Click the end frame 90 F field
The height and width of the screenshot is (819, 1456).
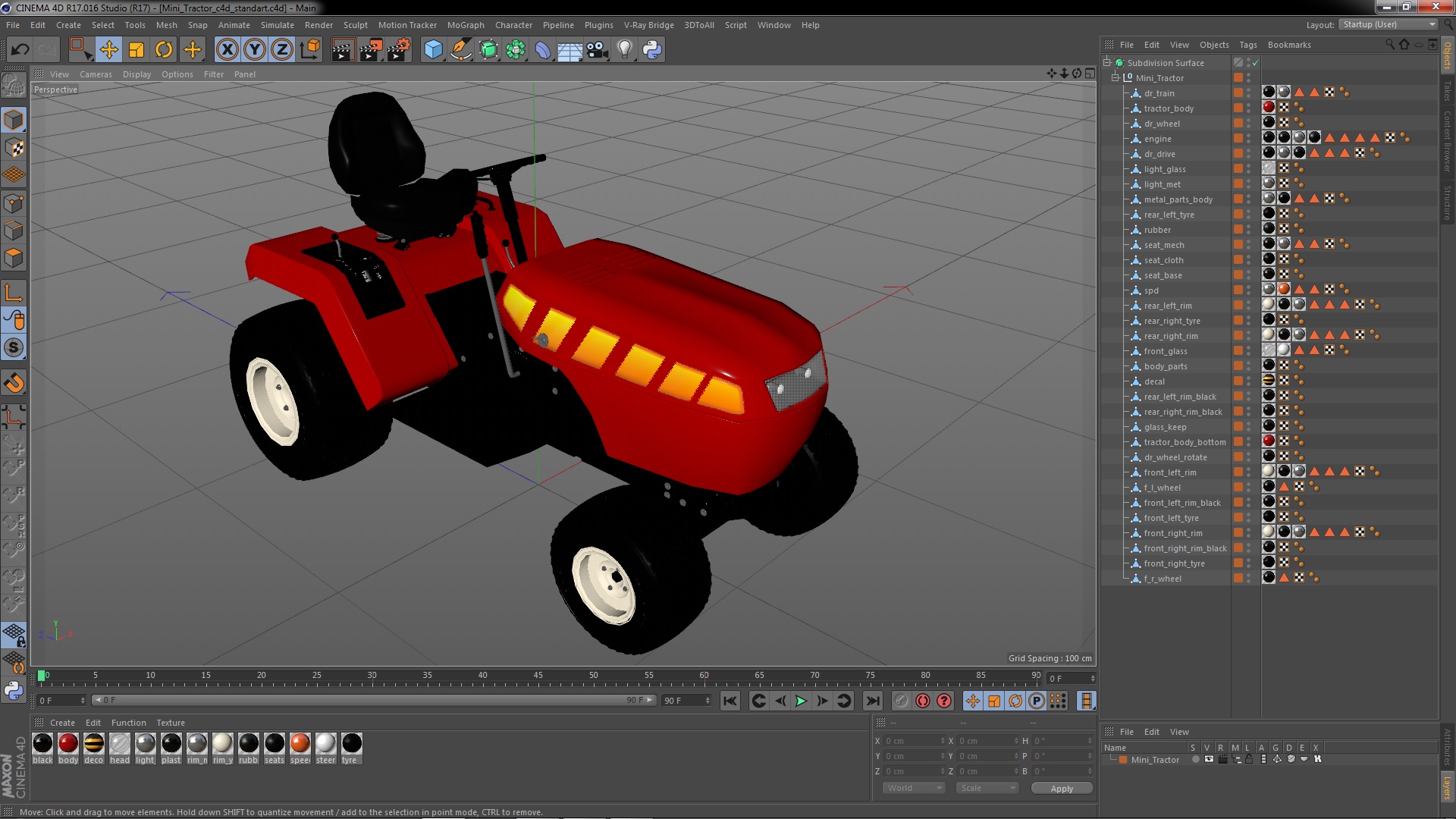686,701
